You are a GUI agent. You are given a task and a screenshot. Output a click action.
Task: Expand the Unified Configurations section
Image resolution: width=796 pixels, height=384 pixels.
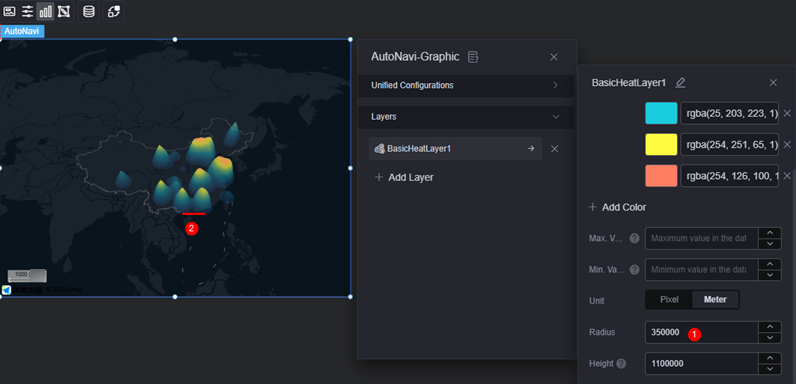point(466,85)
